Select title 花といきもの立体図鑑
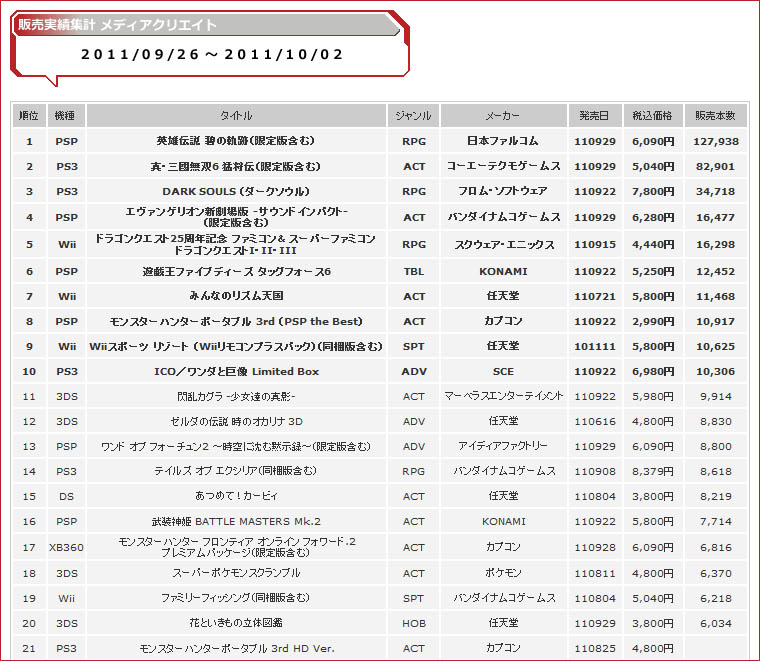760x661 pixels. click(x=236, y=623)
